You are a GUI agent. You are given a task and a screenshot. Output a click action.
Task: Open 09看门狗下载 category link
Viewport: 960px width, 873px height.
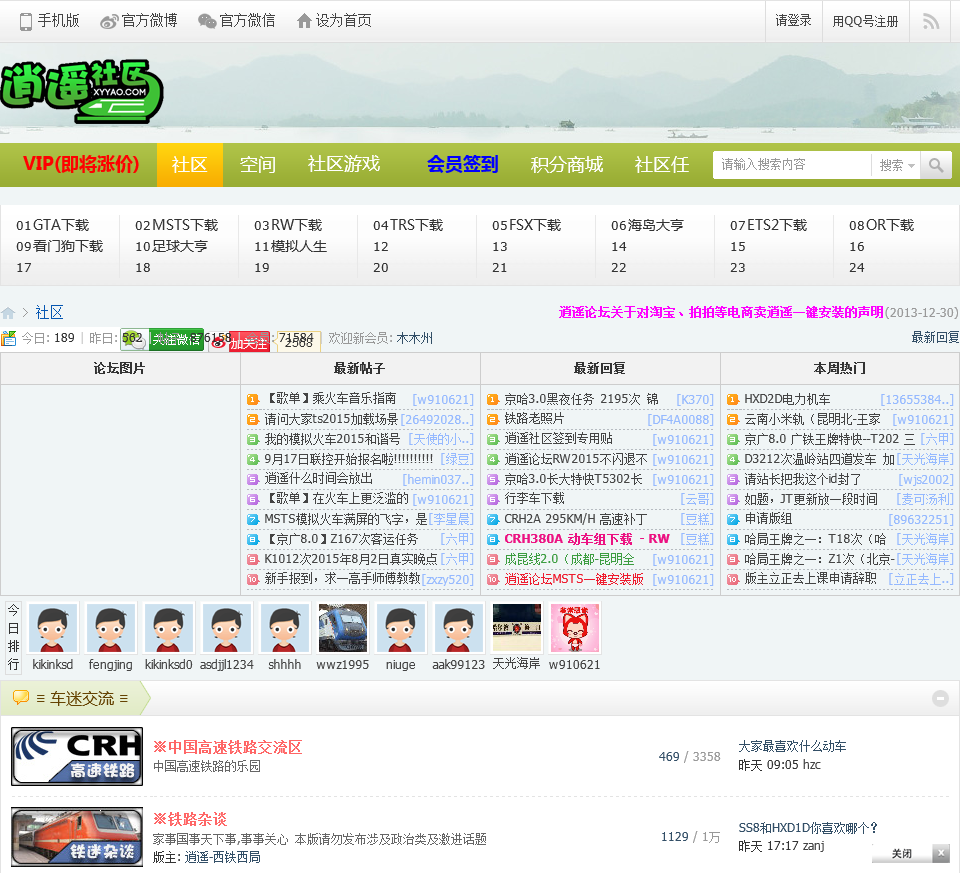point(59,246)
